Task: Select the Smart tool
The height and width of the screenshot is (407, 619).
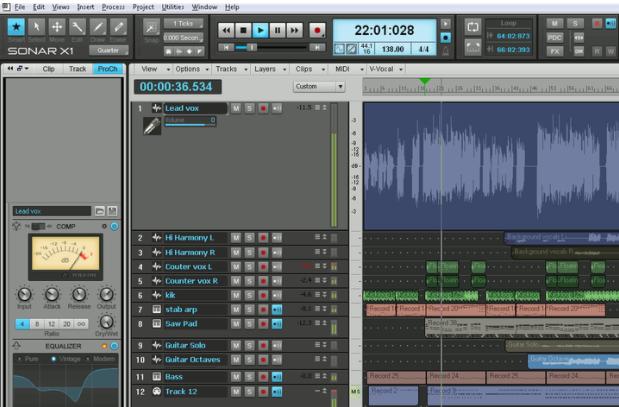Action: click(x=17, y=29)
